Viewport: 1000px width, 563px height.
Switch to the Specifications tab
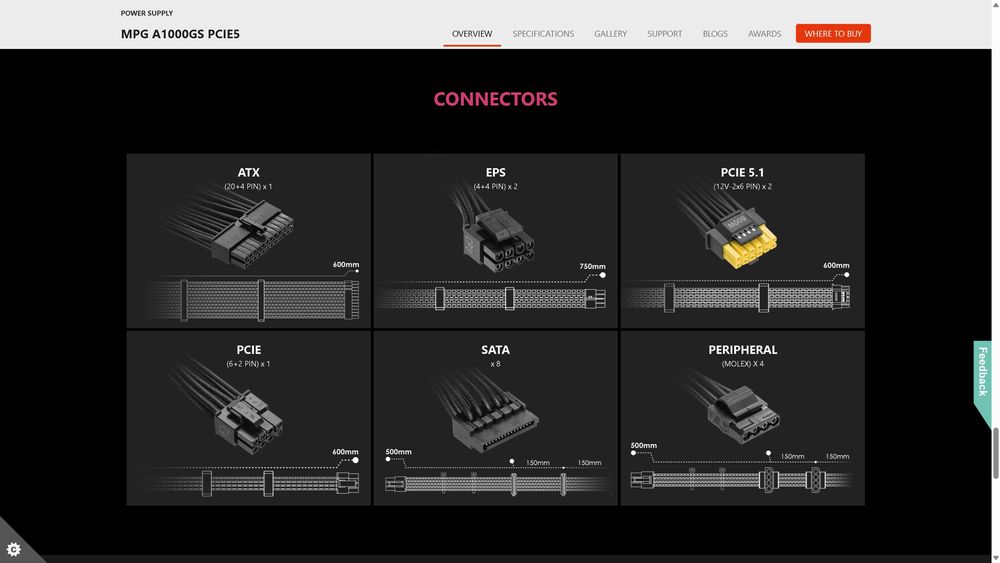click(x=543, y=34)
